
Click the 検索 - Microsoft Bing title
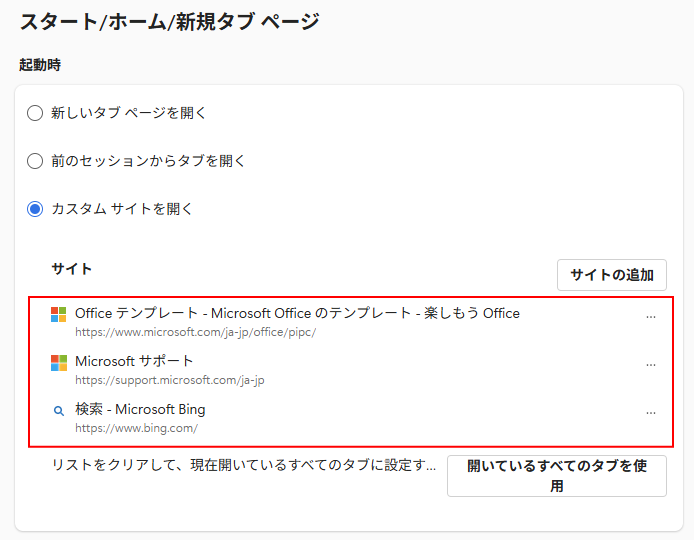coord(140,409)
